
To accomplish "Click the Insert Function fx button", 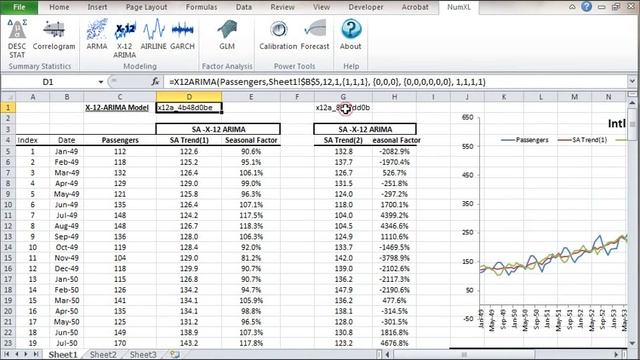I will [155, 82].
